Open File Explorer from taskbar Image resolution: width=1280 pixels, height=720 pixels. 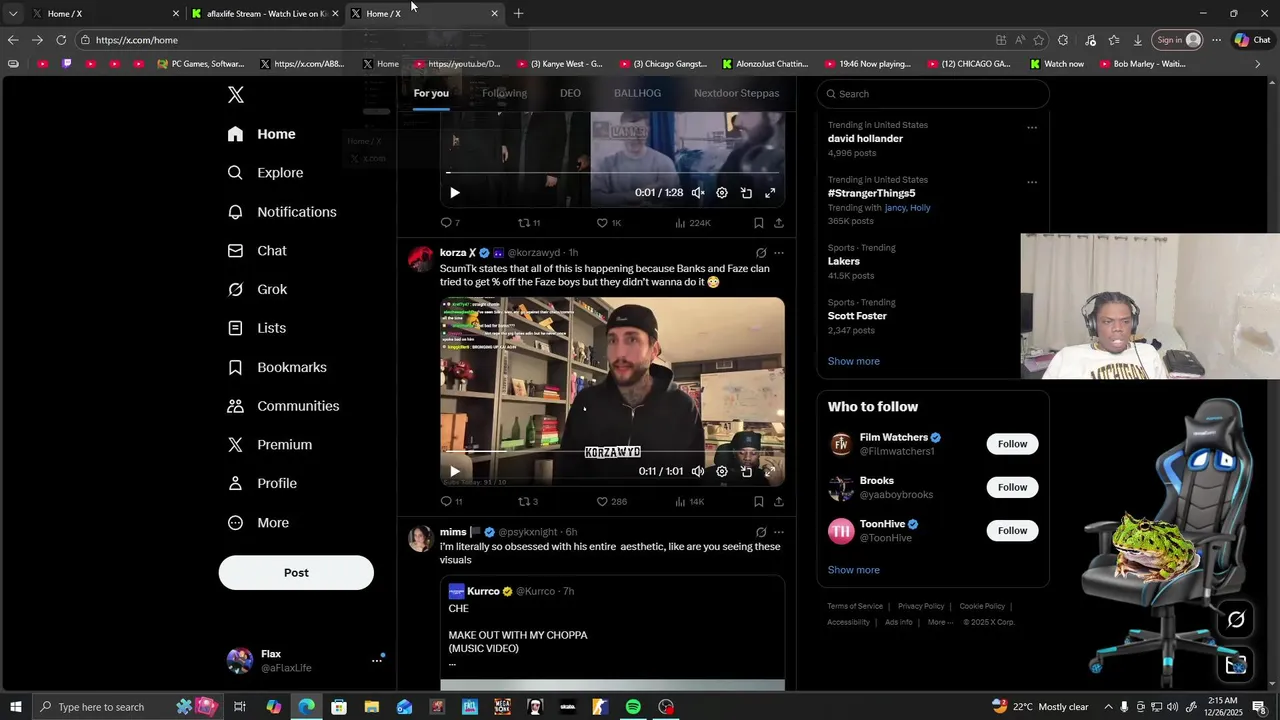point(371,707)
